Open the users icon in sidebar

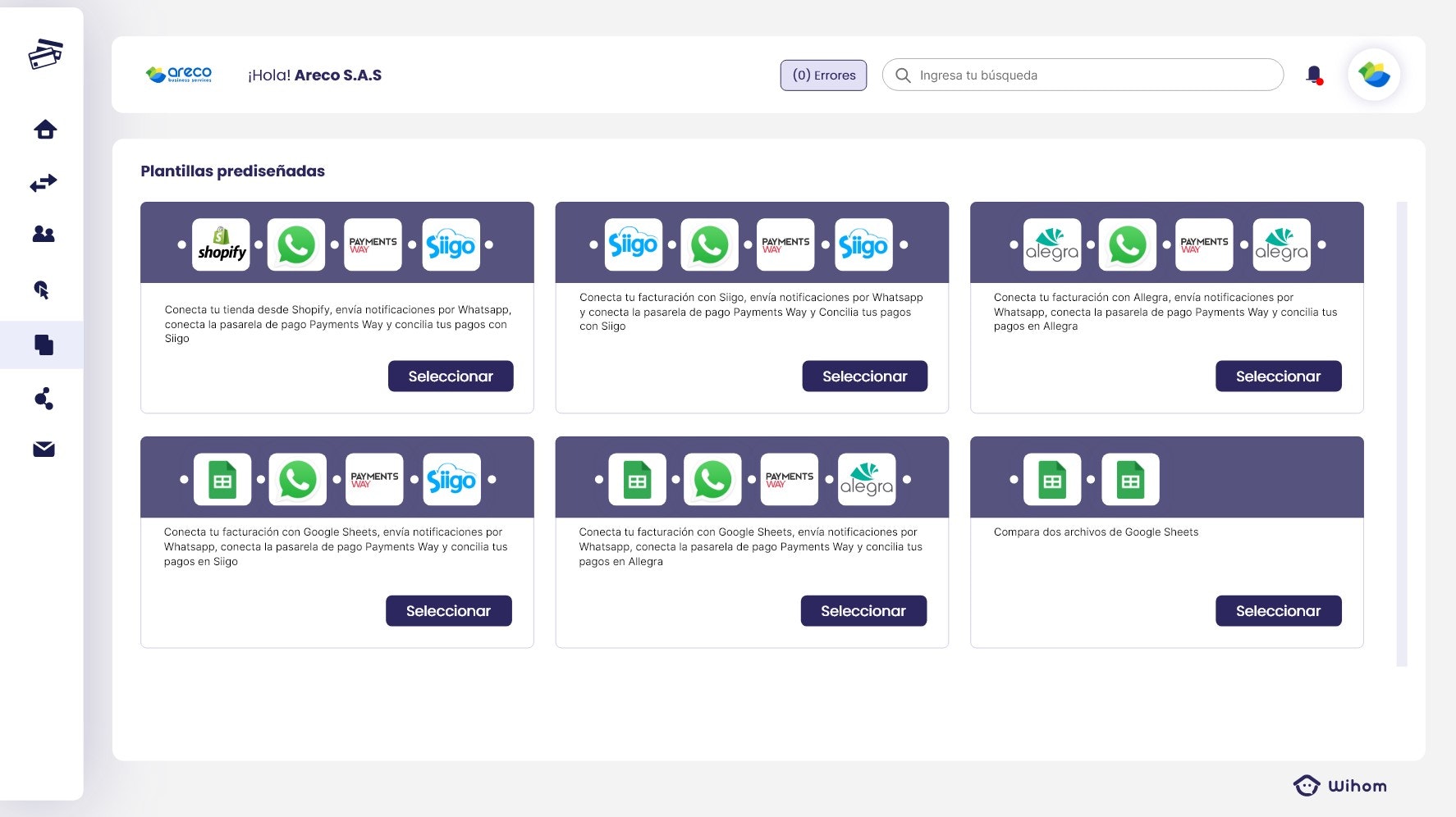pos(43,235)
